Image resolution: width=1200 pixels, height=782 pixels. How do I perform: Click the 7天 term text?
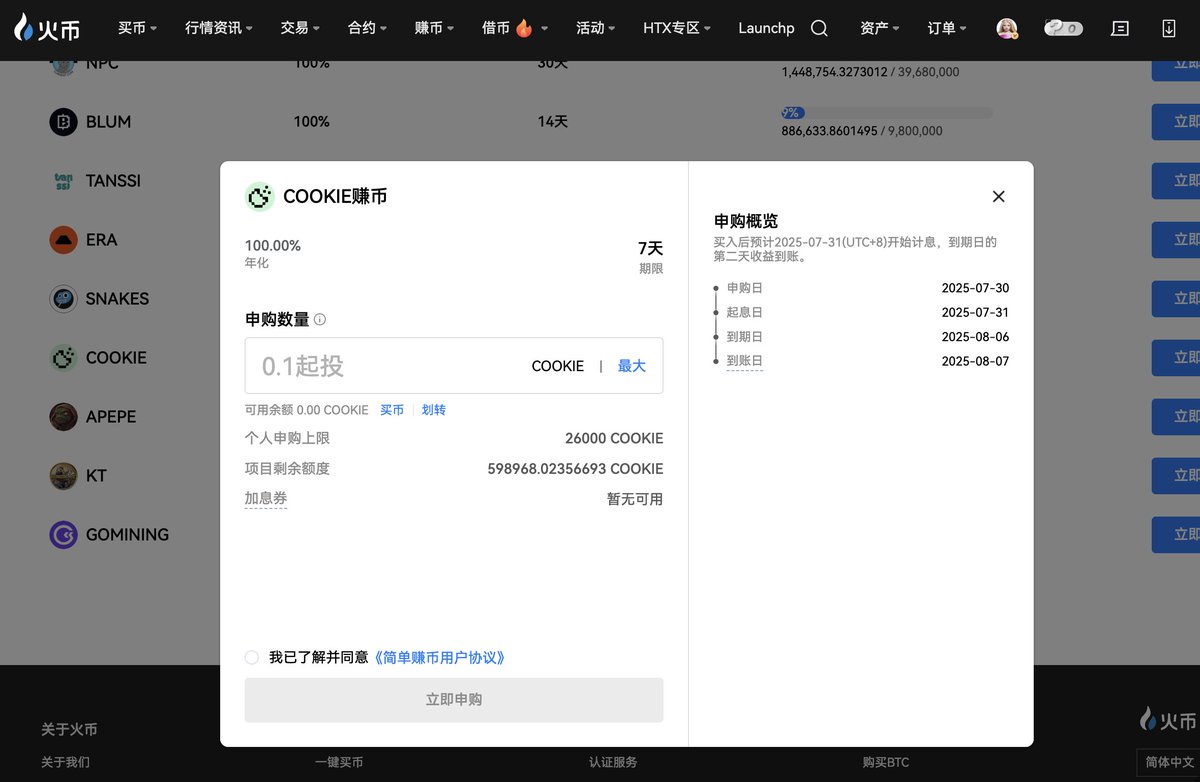pyautogui.click(x=651, y=248)
